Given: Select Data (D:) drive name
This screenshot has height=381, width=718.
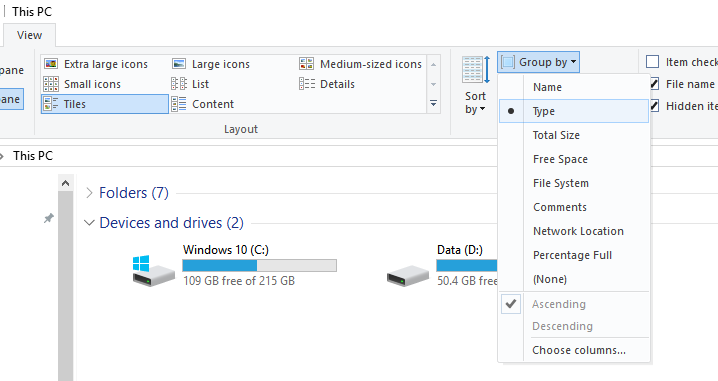Looking at the screenshot, I should click(460, 250).
